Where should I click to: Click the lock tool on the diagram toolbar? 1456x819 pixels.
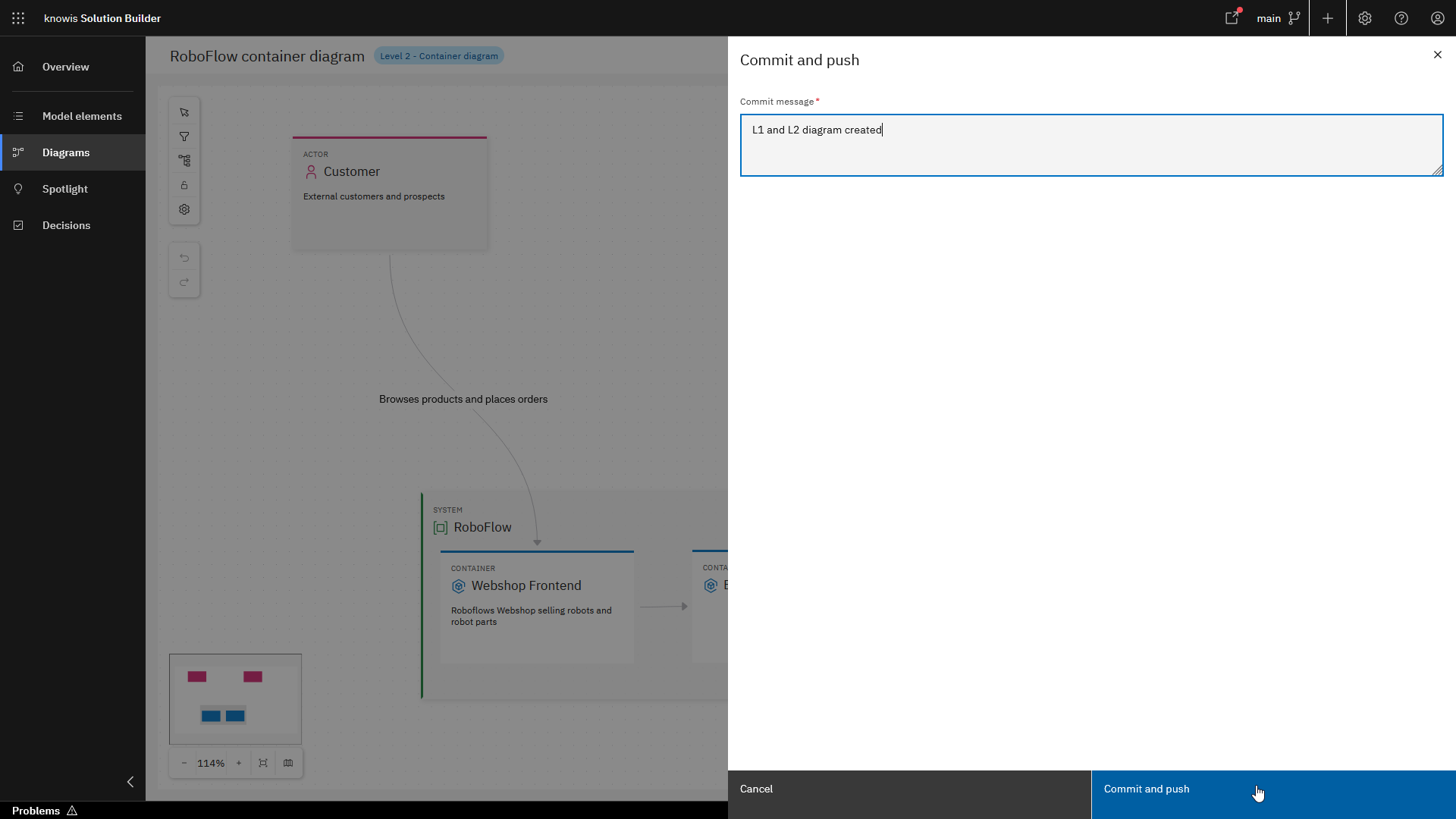(184, 184)
